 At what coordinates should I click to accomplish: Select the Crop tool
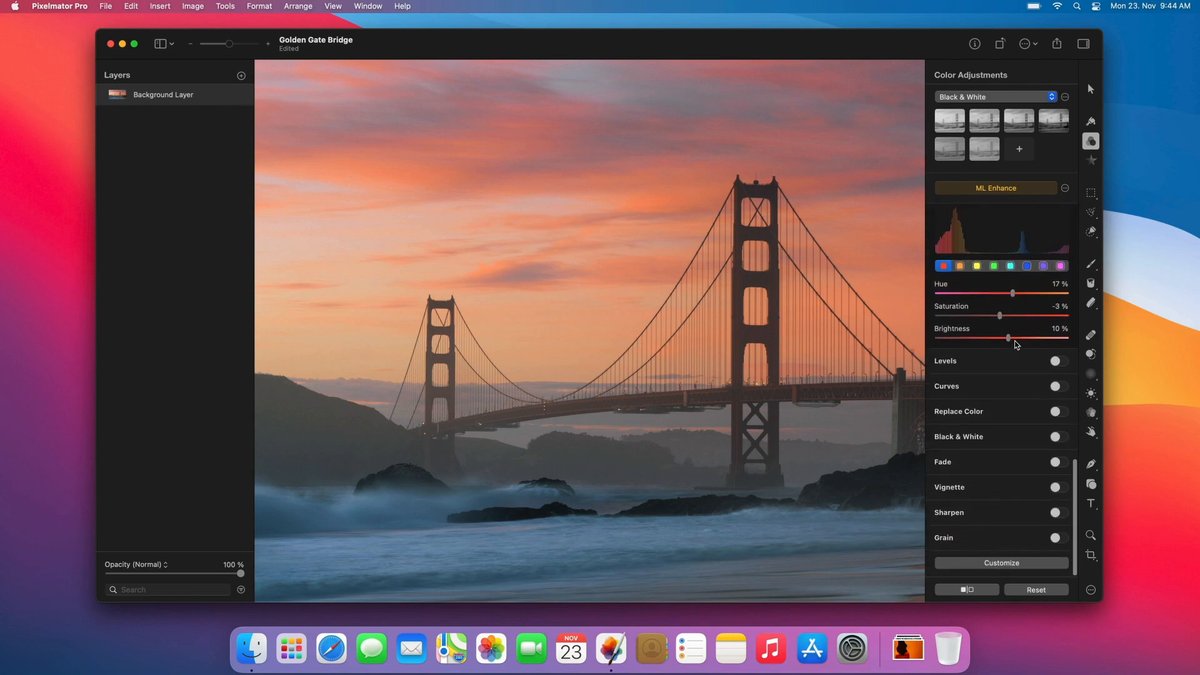[x=1091, y=556]
